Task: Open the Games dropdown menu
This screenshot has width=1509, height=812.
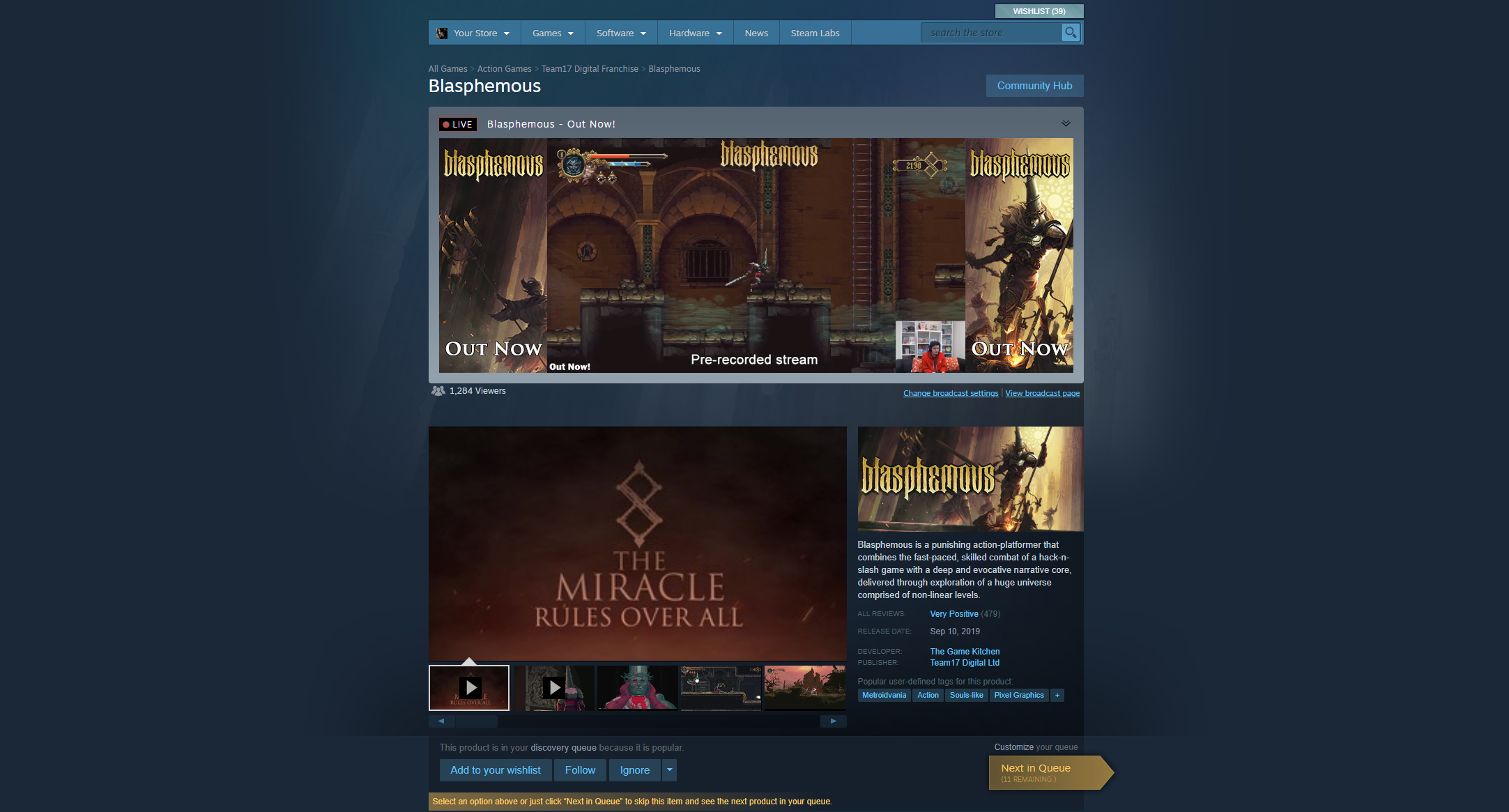Action: (553, 33)
